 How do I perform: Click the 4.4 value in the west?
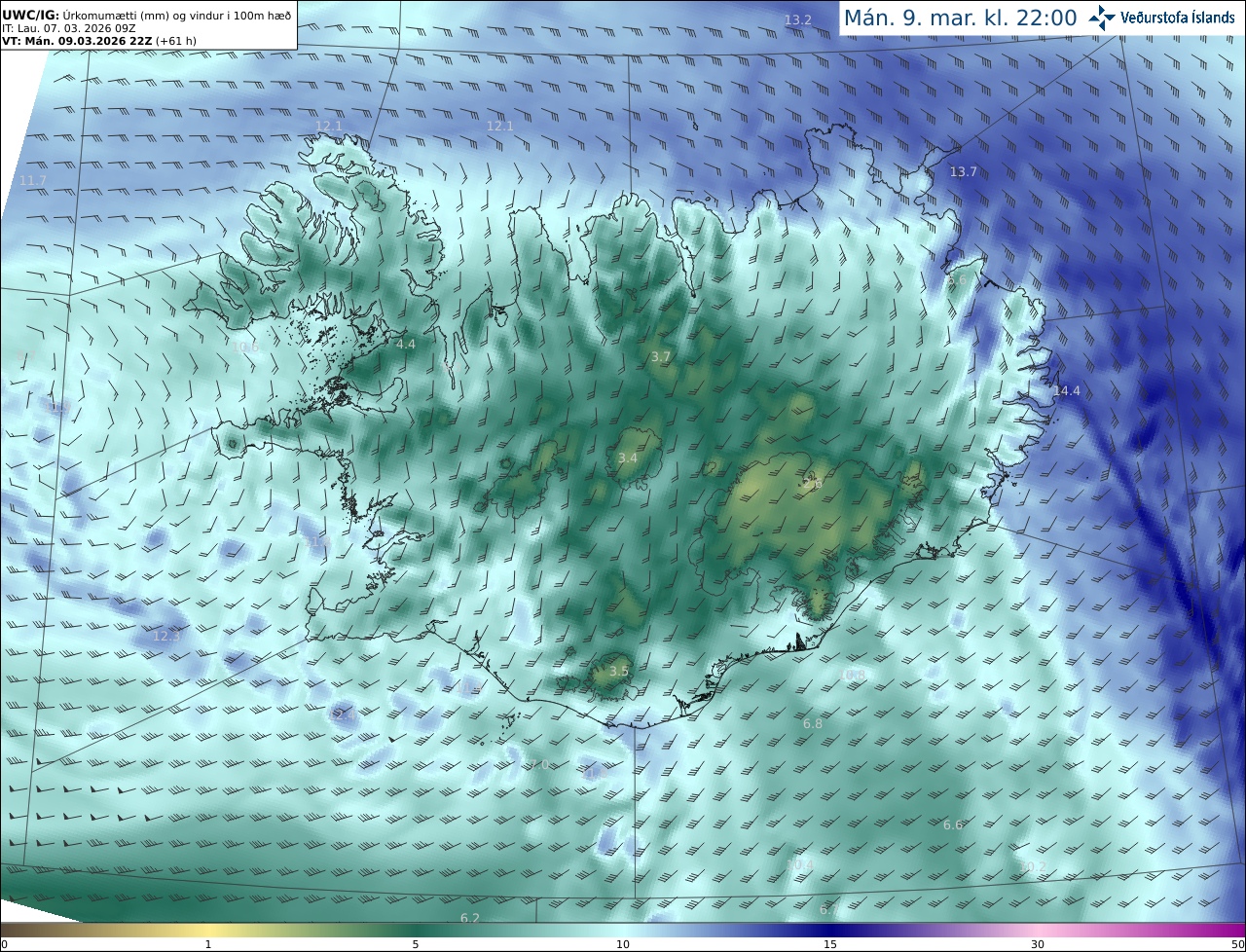pyautogui.click(x=406, y=345)
